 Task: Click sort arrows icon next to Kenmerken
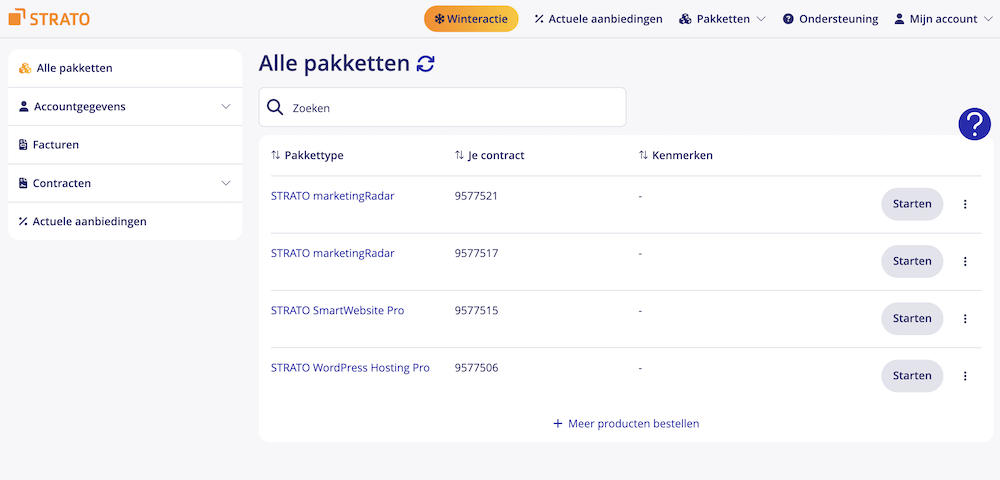click(x=643, y=156)
